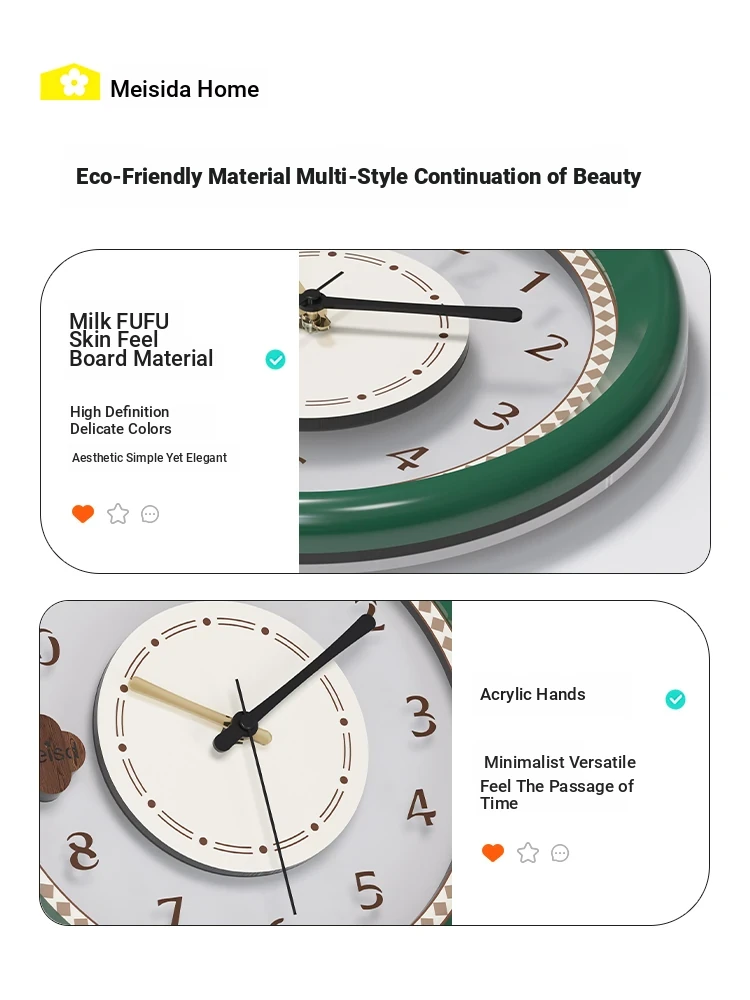
Task: Open the clock hands close-up image
Action: [x=246, y=763]
